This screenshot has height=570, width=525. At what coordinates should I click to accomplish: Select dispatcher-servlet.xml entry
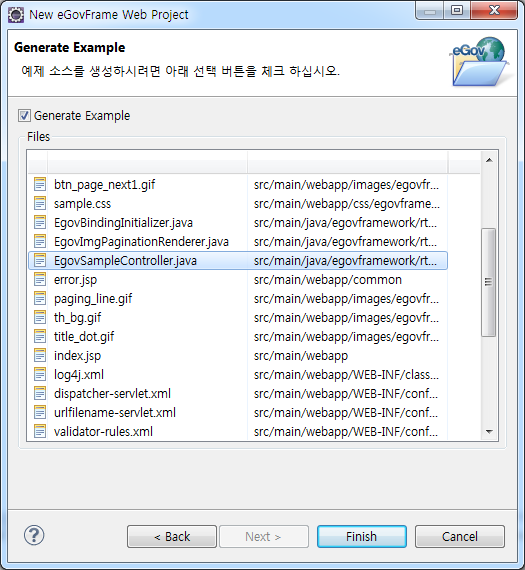(238, 393)
